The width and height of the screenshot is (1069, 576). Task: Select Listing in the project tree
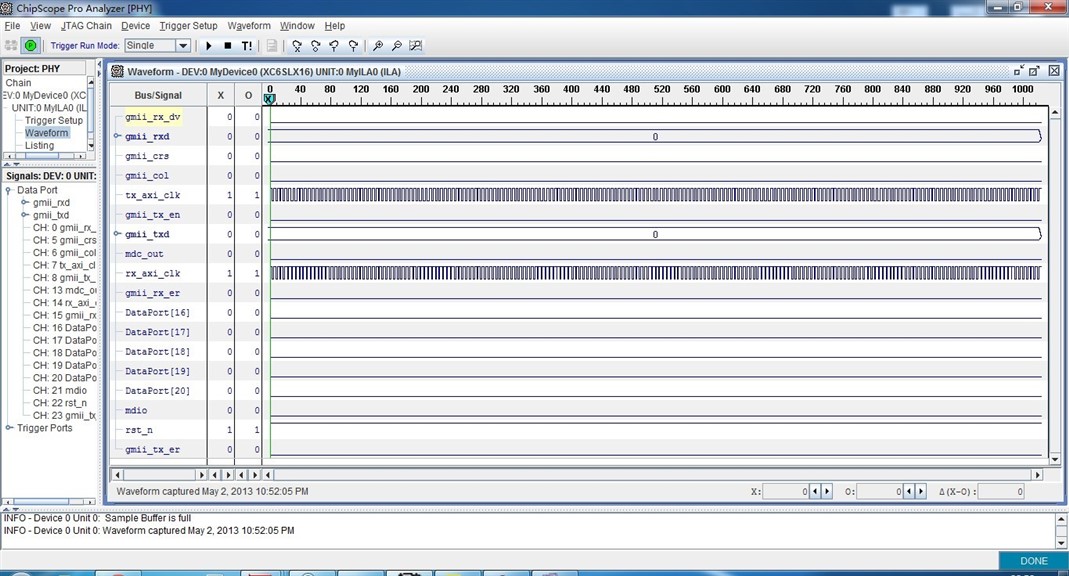coord(39,145)
